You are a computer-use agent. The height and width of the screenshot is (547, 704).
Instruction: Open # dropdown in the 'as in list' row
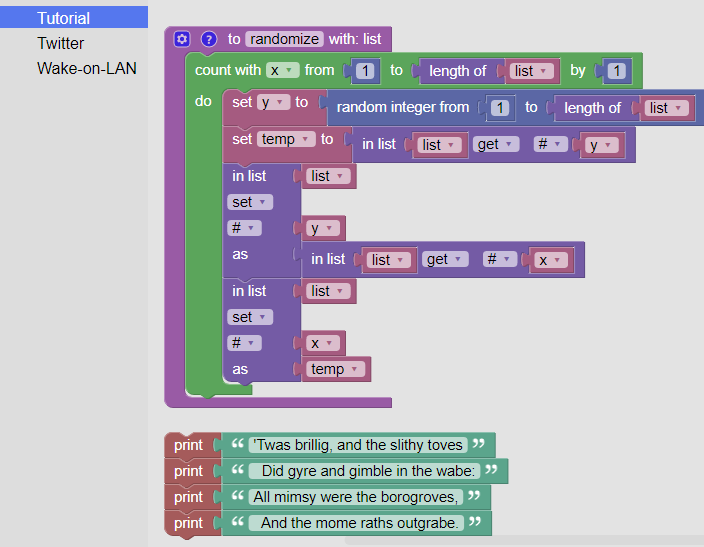click(x=500, y=259)
